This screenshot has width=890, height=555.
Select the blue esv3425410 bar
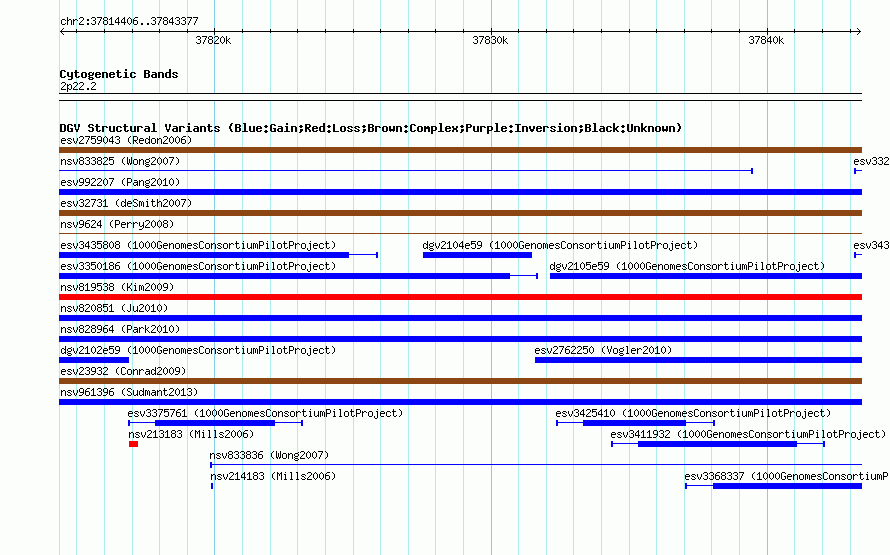pyautogui.click(x=636, y=423)
